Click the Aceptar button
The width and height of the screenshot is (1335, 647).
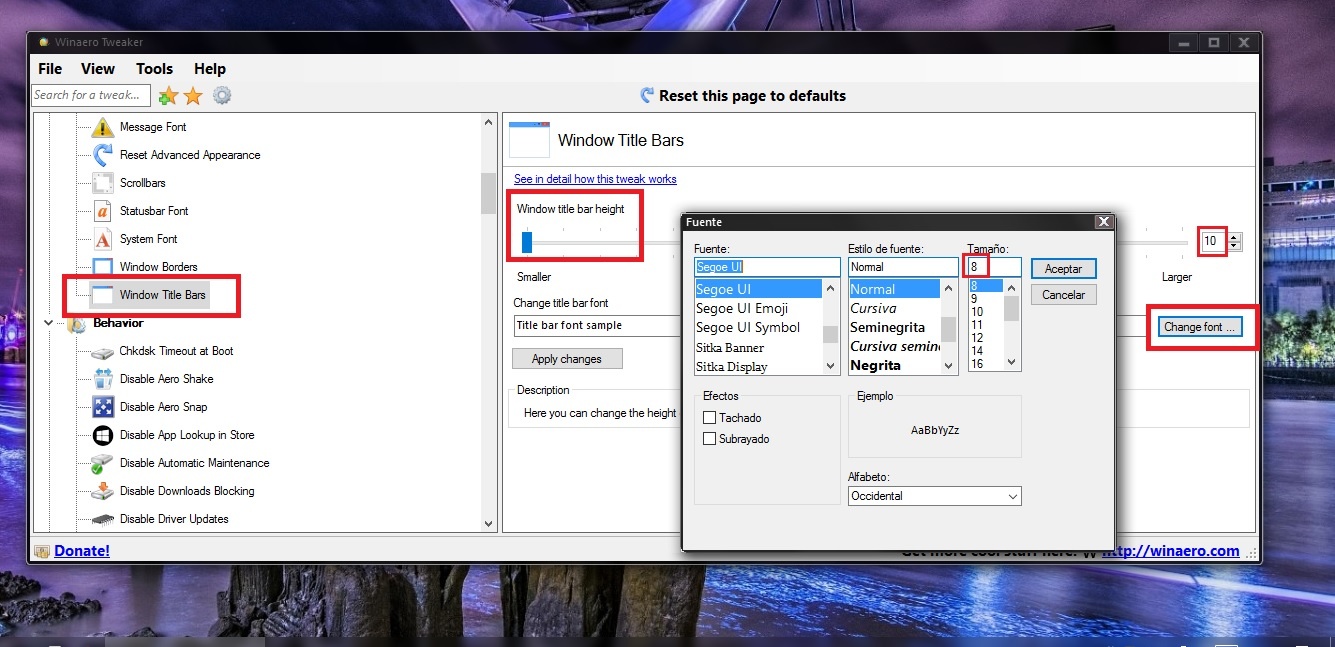pyautogui.click(x=1063, y=269)
